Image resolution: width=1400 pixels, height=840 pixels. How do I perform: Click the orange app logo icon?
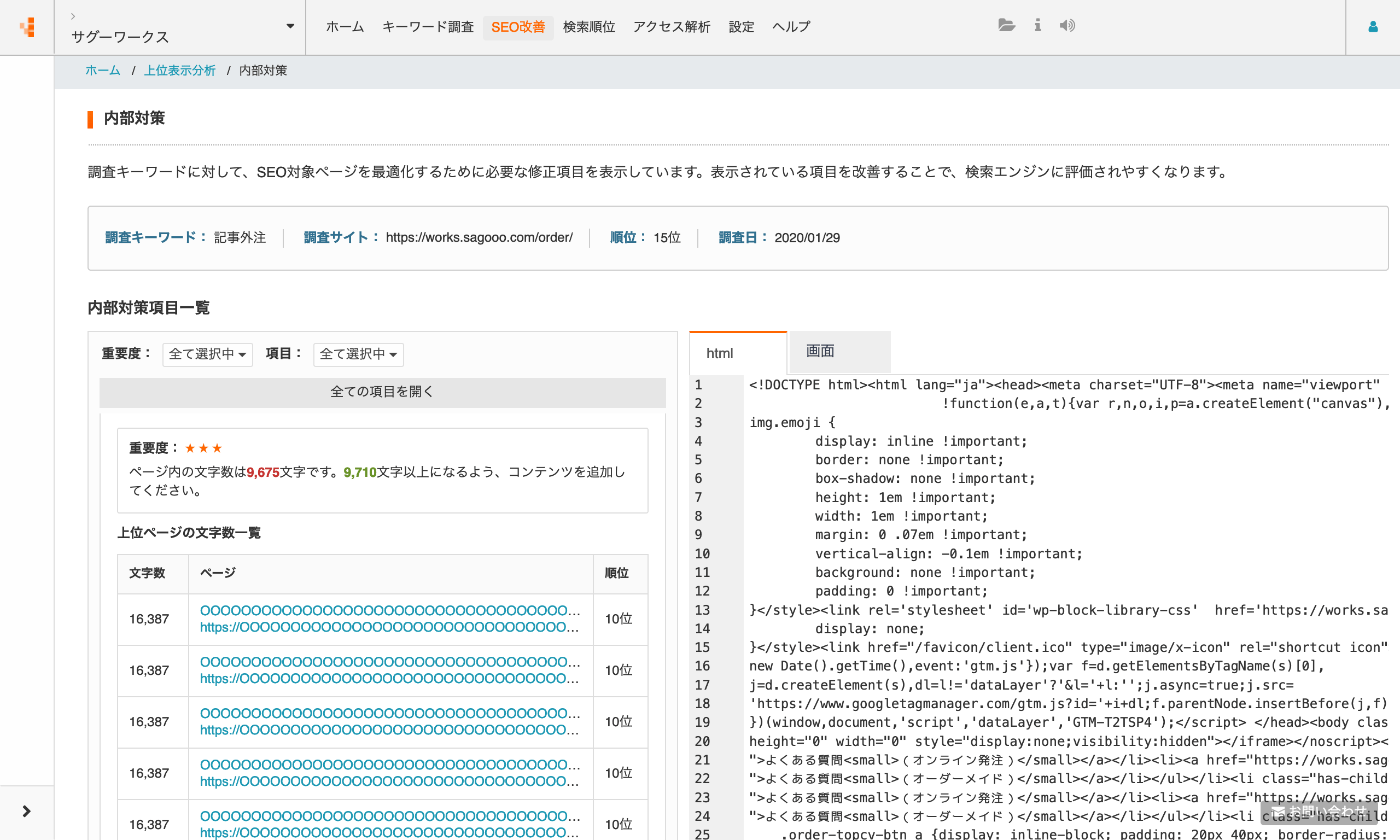point(27,27)
